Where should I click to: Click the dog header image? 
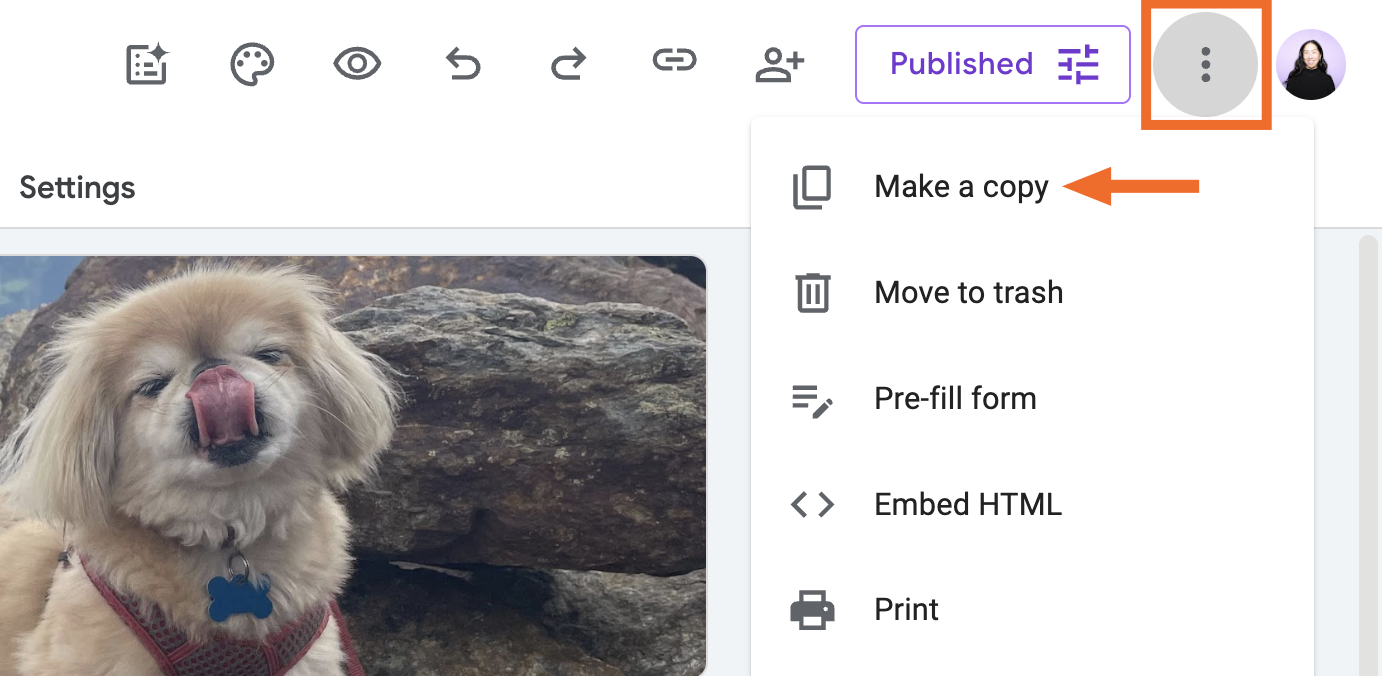(x=353, y=466)
